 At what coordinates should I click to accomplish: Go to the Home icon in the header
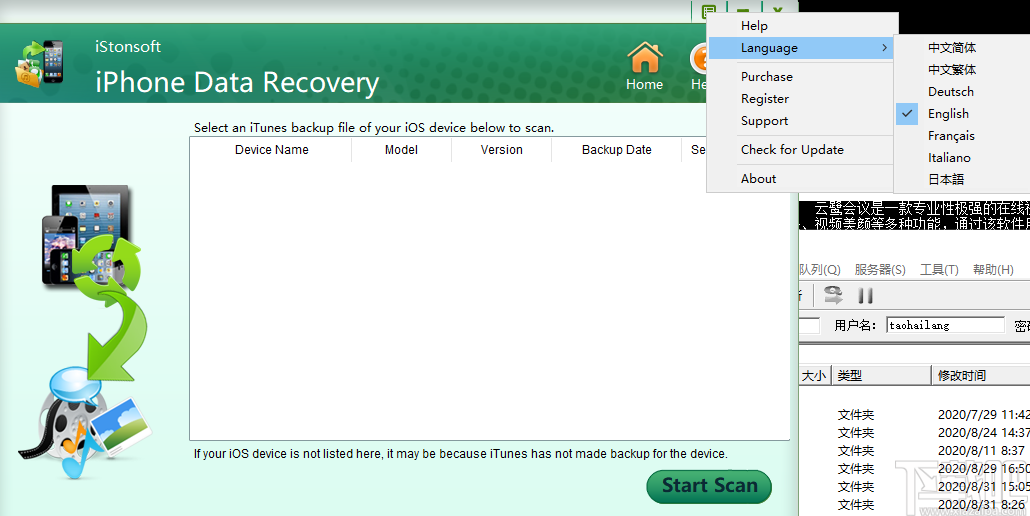[644, 66]
